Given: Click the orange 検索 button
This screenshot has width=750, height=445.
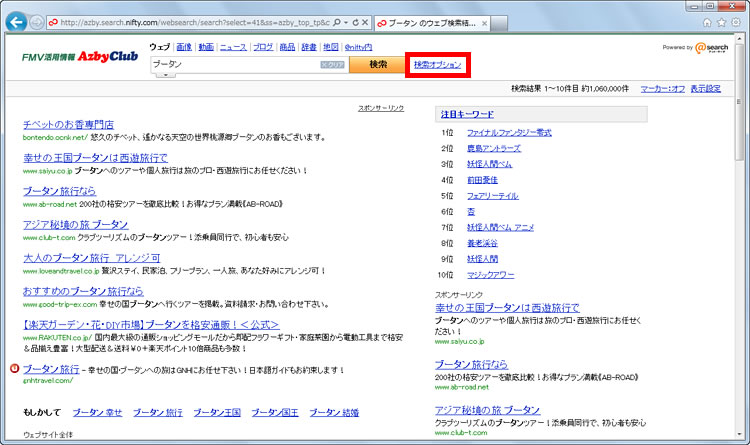Looking at the screenshot, I should [377, 64].
